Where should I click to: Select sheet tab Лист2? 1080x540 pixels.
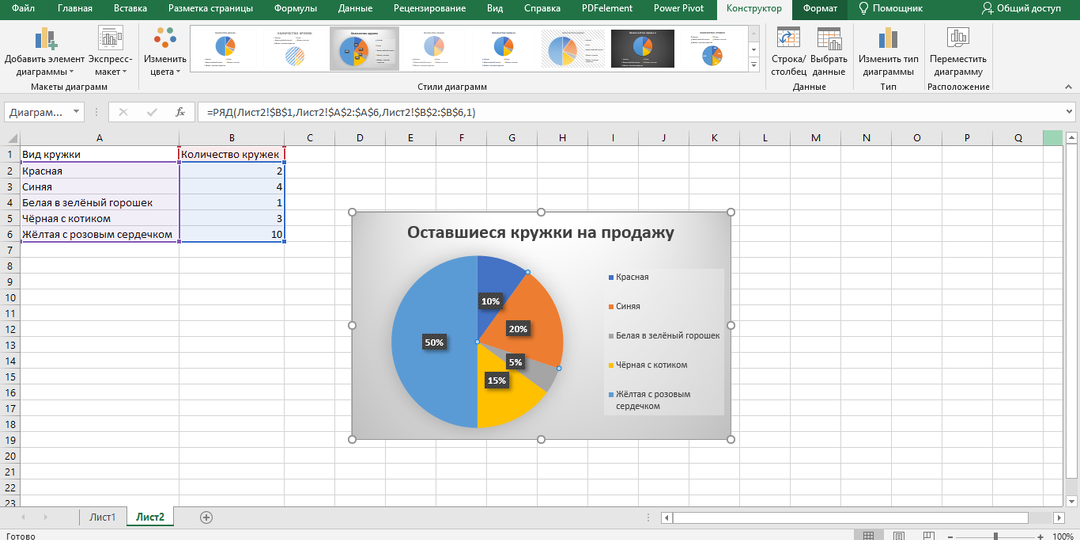coord(150,517)
